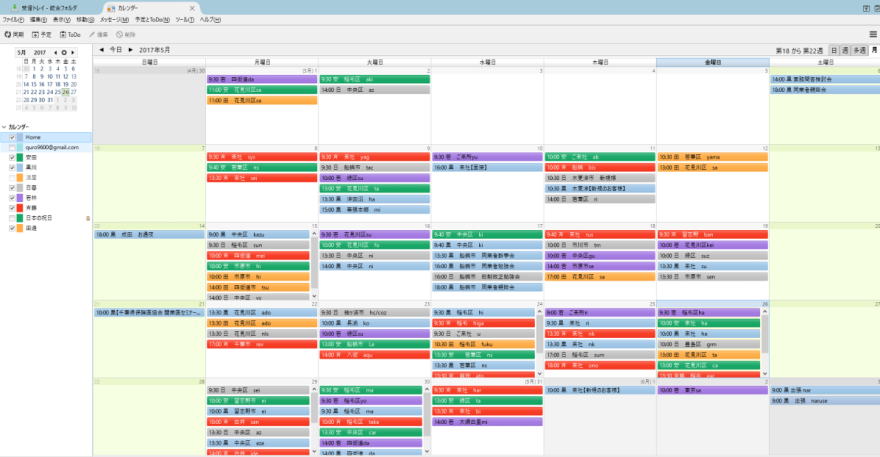Open the hamburger application menu icon
Screen dimensions: 880x457
pos(872,34)
